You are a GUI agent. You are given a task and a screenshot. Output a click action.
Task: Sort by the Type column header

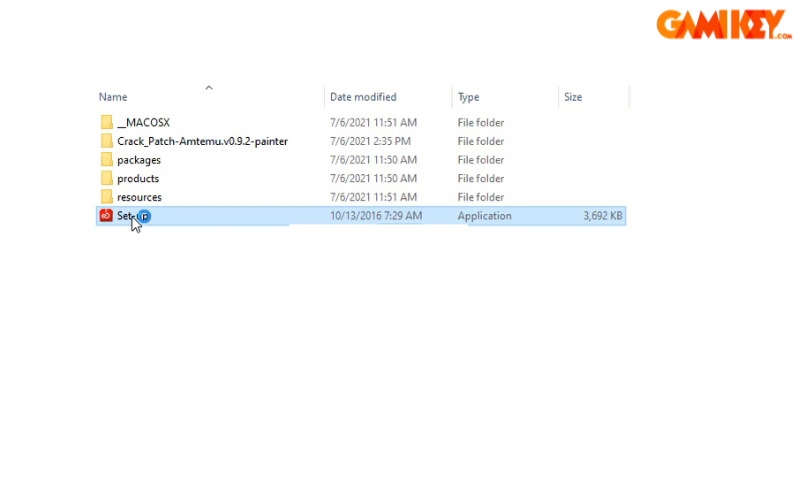click(468, 97)
